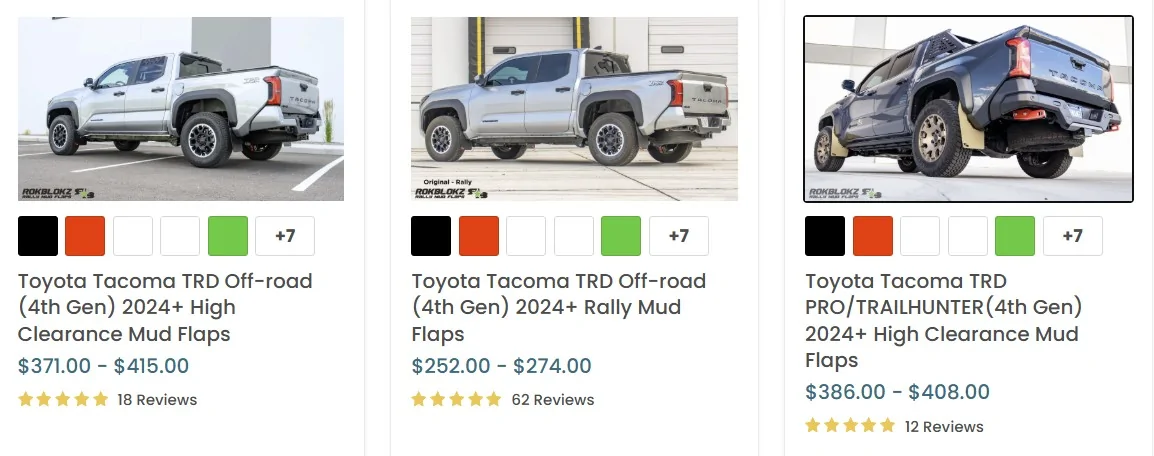Pick green swatch for Off-road High Clearance flaps
Image resolution: width=1154 pixels, height=456 pixels.
(x=228, y=236)
